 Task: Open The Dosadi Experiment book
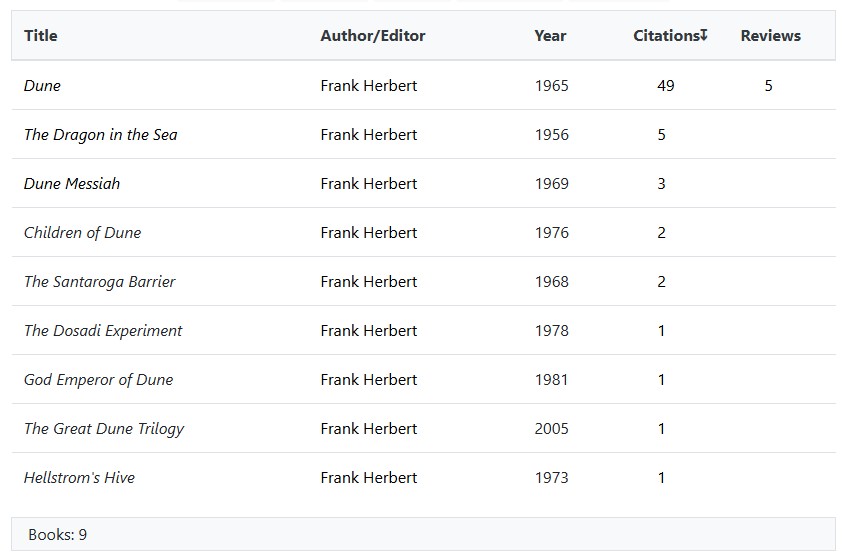[103, 331]
